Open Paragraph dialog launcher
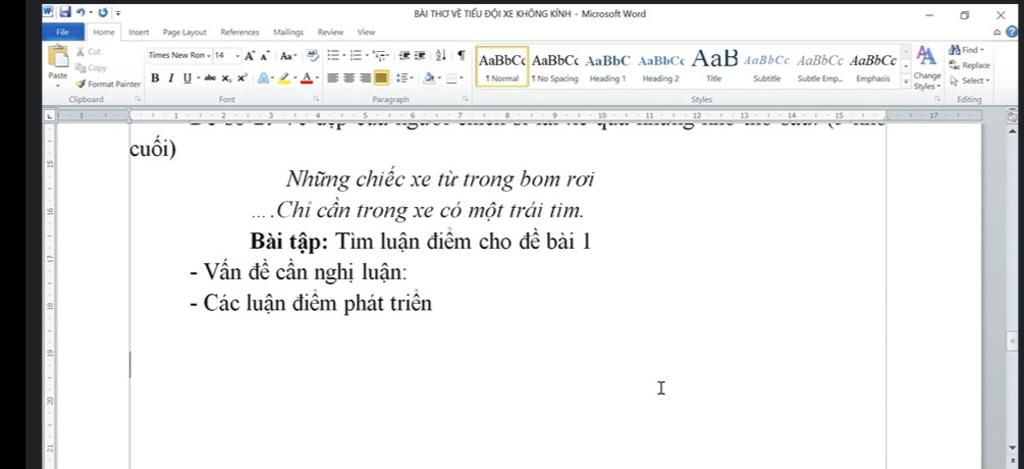This screenshot has width=1024, height=469. (466, 99)
